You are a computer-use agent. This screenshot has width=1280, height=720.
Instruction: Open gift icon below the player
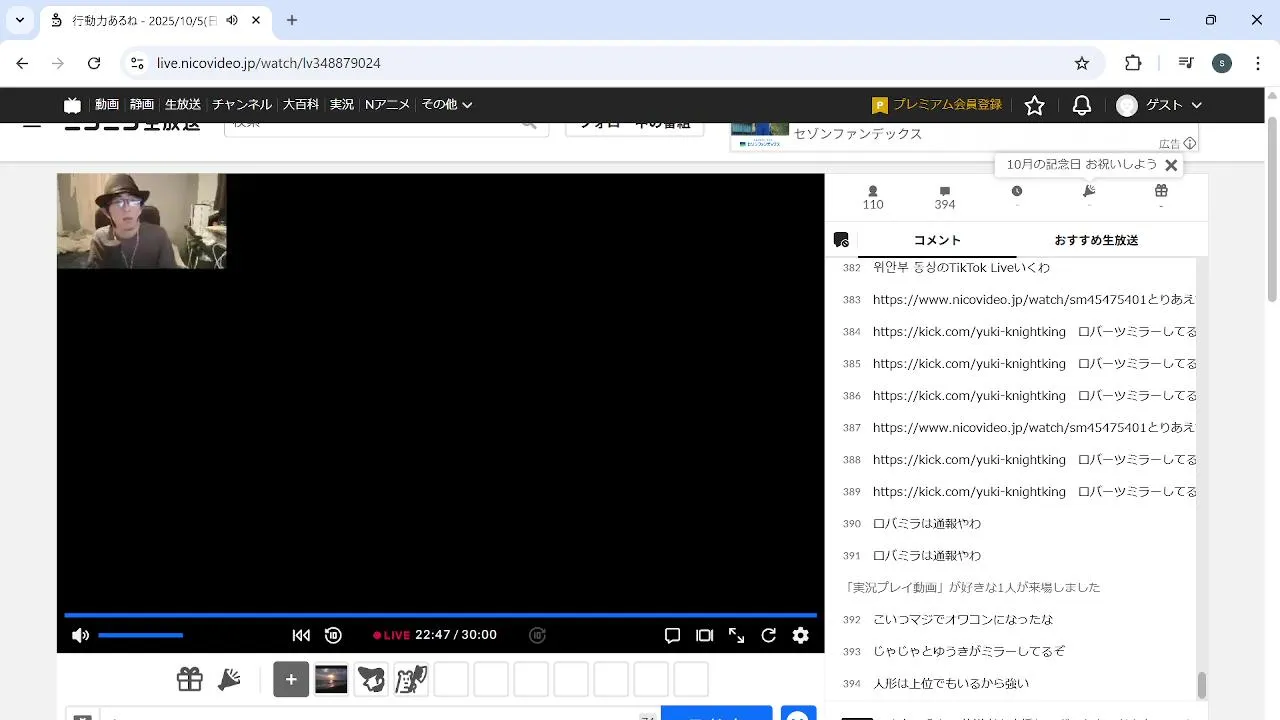point(190,680)
